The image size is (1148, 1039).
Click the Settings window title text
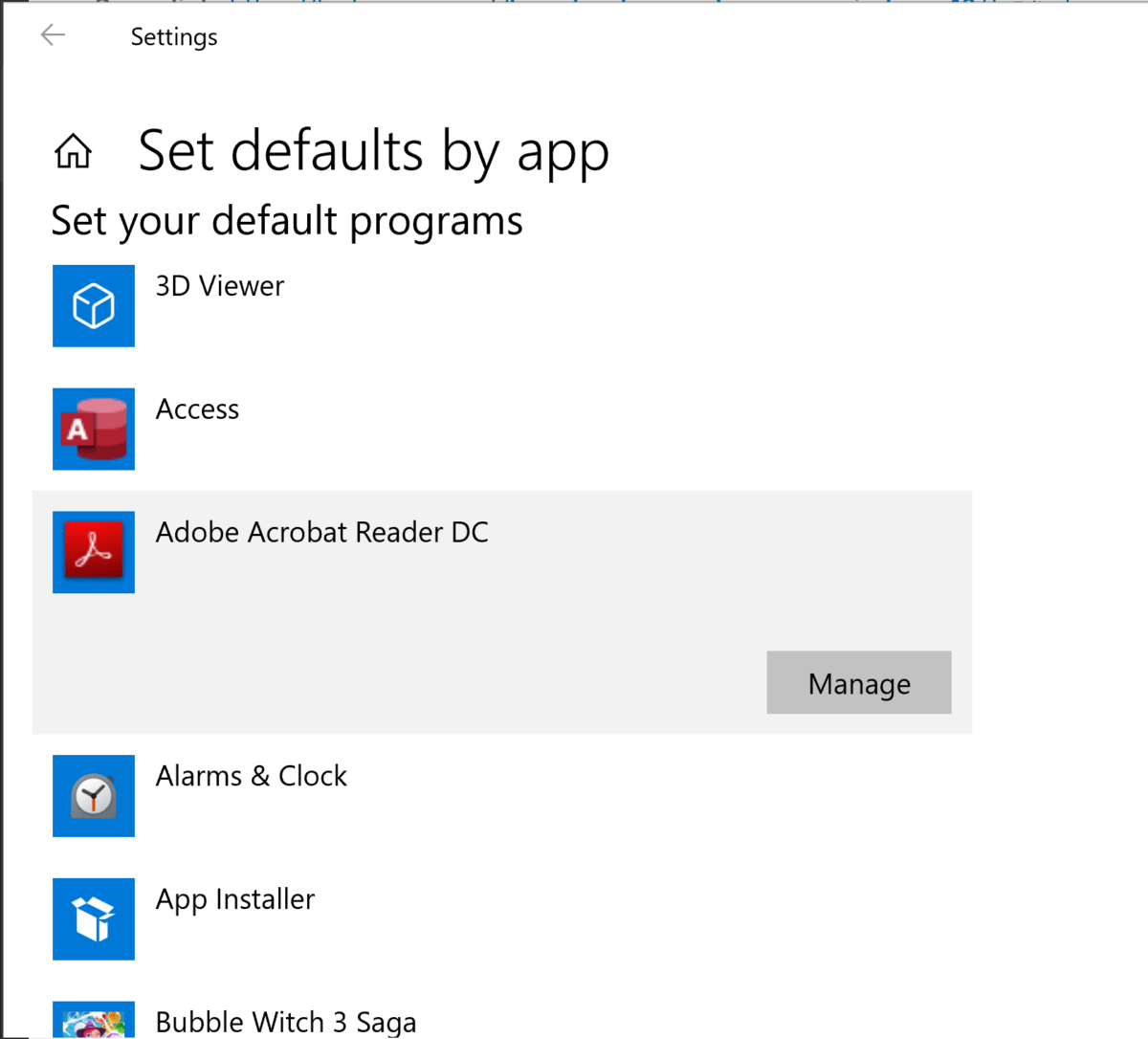click(x=174, y=37)
